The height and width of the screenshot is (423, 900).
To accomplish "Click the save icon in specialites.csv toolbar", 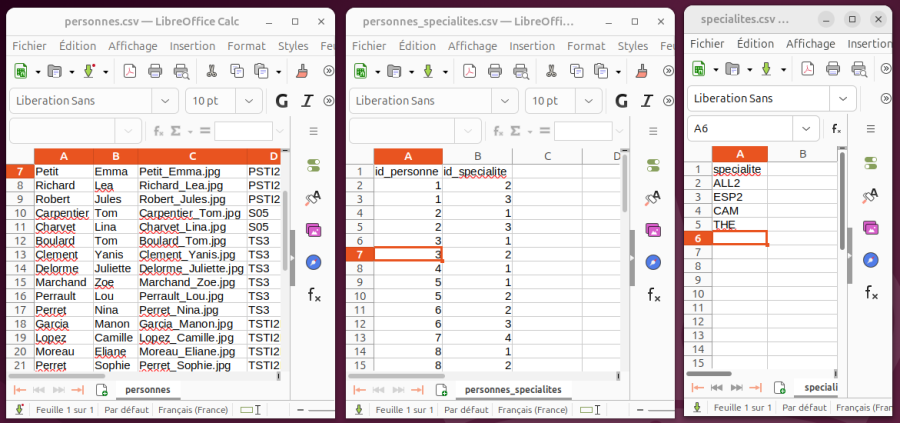I will click(x=766, y=69).
